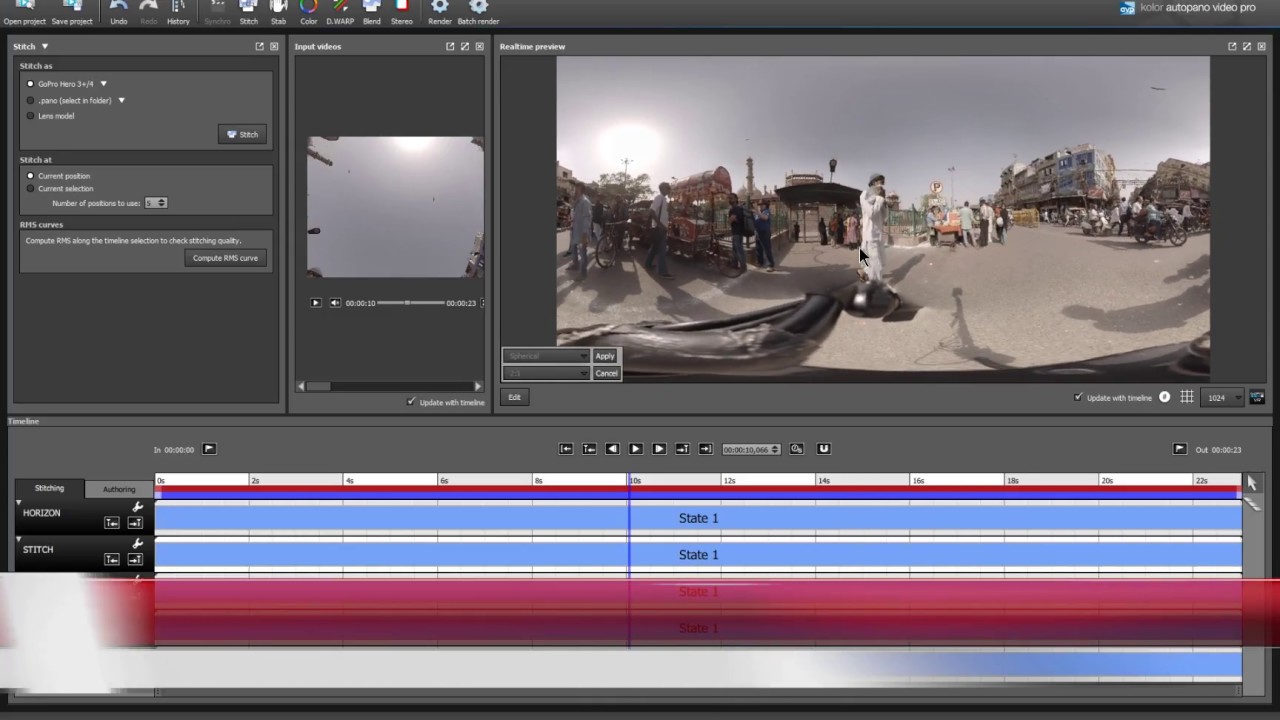Image resolution: width=1280 pixels, height=720 pixels.
Task: Click the input video seek slider
Action: 410,303
